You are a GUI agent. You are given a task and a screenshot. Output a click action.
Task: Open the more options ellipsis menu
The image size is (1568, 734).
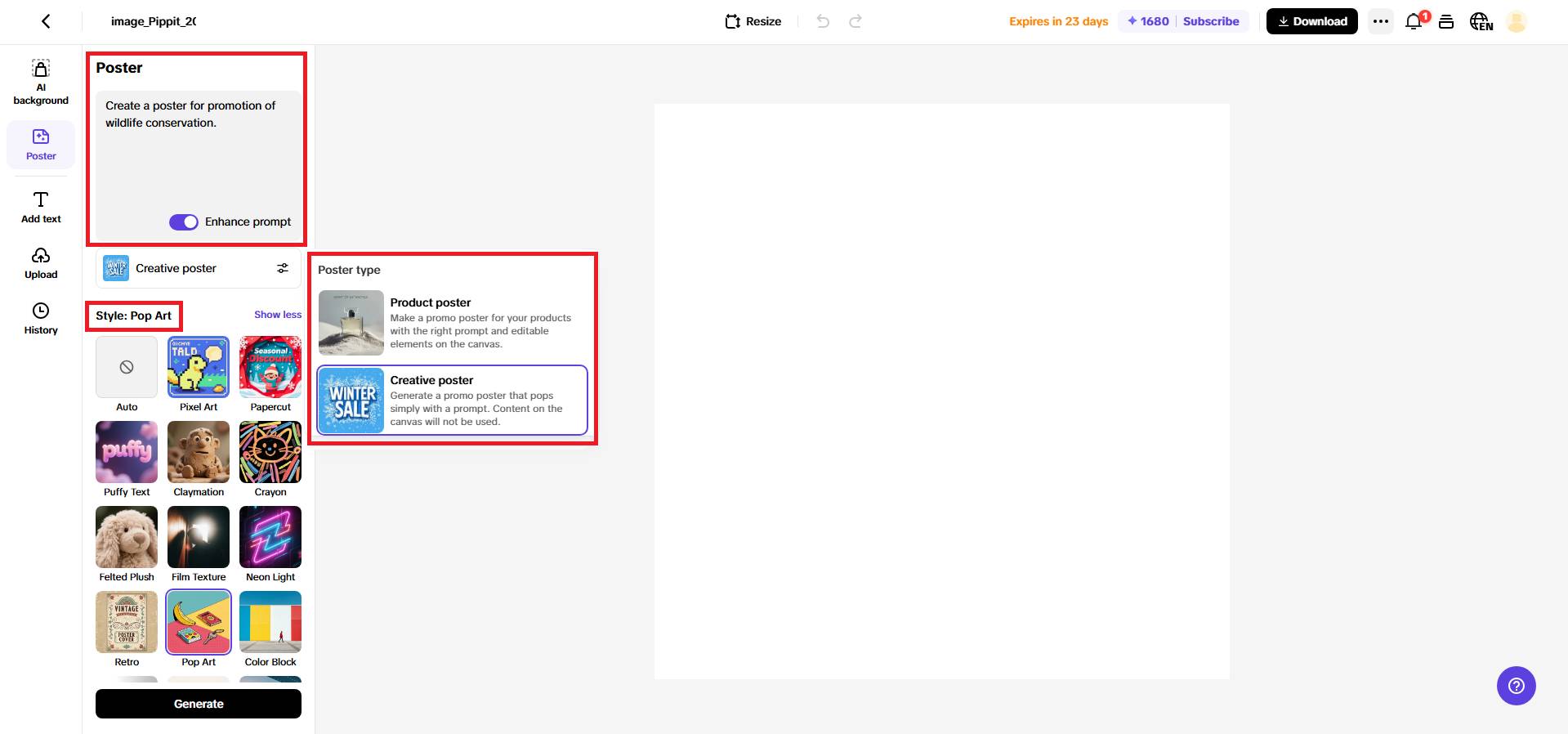coord(1381,21)
